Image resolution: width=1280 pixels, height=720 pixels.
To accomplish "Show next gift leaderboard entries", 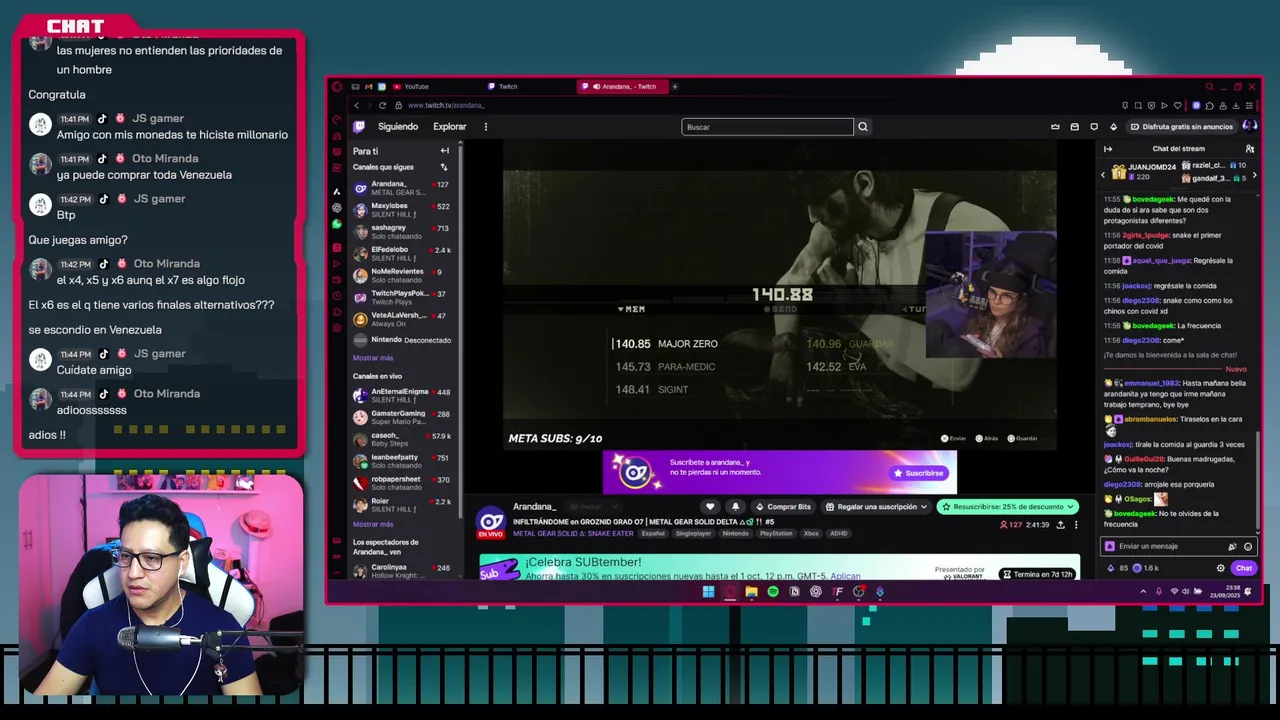I will (1254, 175).
